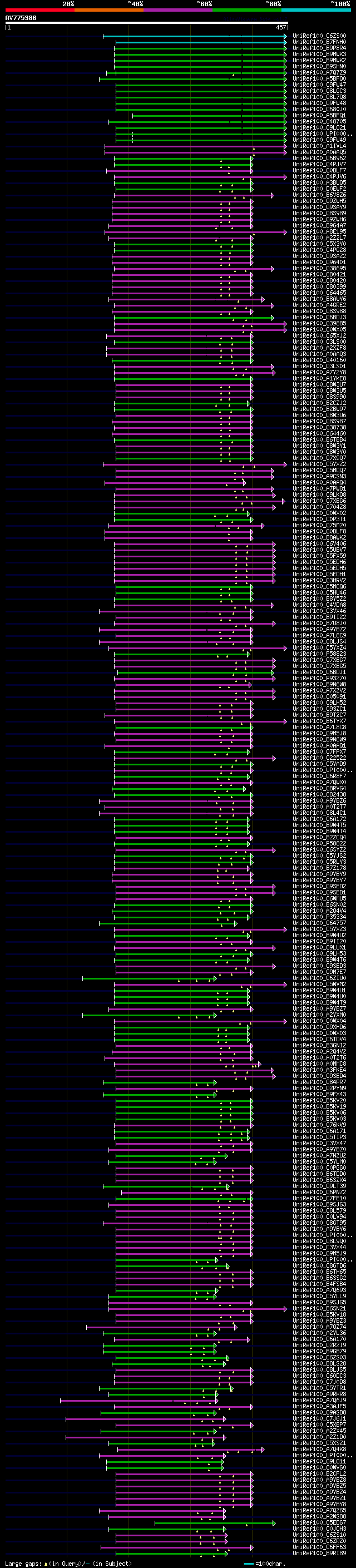356x1568 pixels.
Task: Click label UniRef100_A4GRE2
Action: [x=319, y=305]
